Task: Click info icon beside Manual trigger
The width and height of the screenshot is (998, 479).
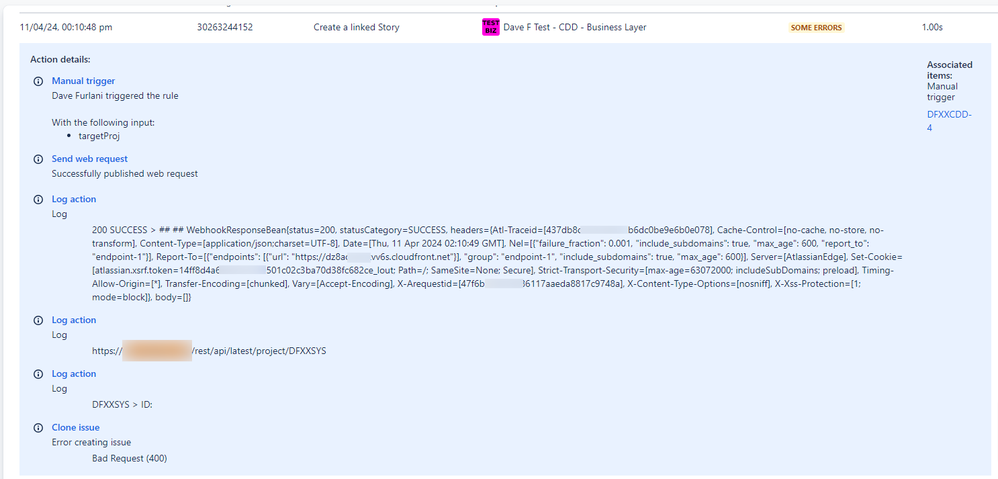Action: pyautogui.click(x=38, y=81)
